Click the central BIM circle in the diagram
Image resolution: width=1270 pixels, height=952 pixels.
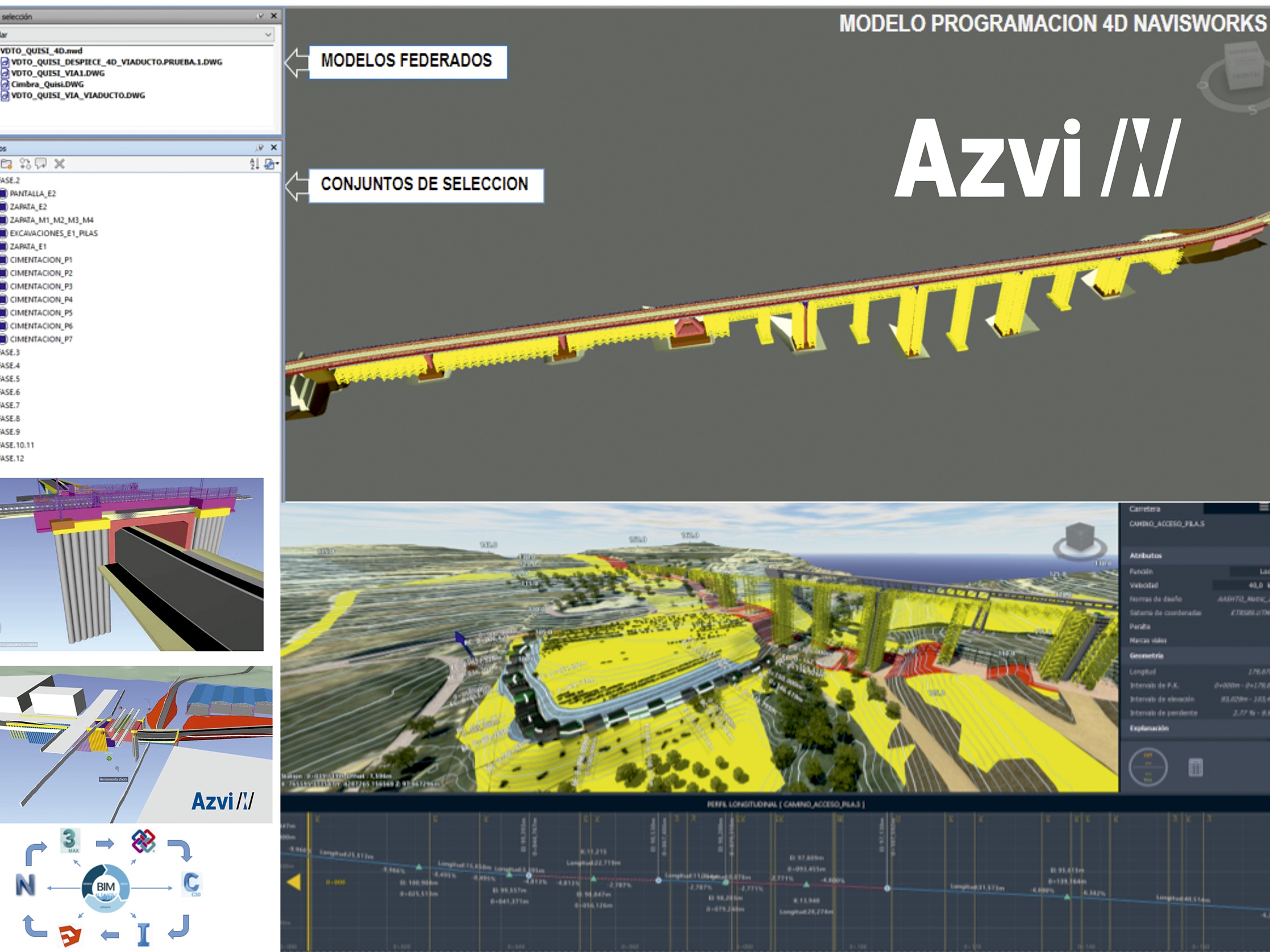[106, 888]
